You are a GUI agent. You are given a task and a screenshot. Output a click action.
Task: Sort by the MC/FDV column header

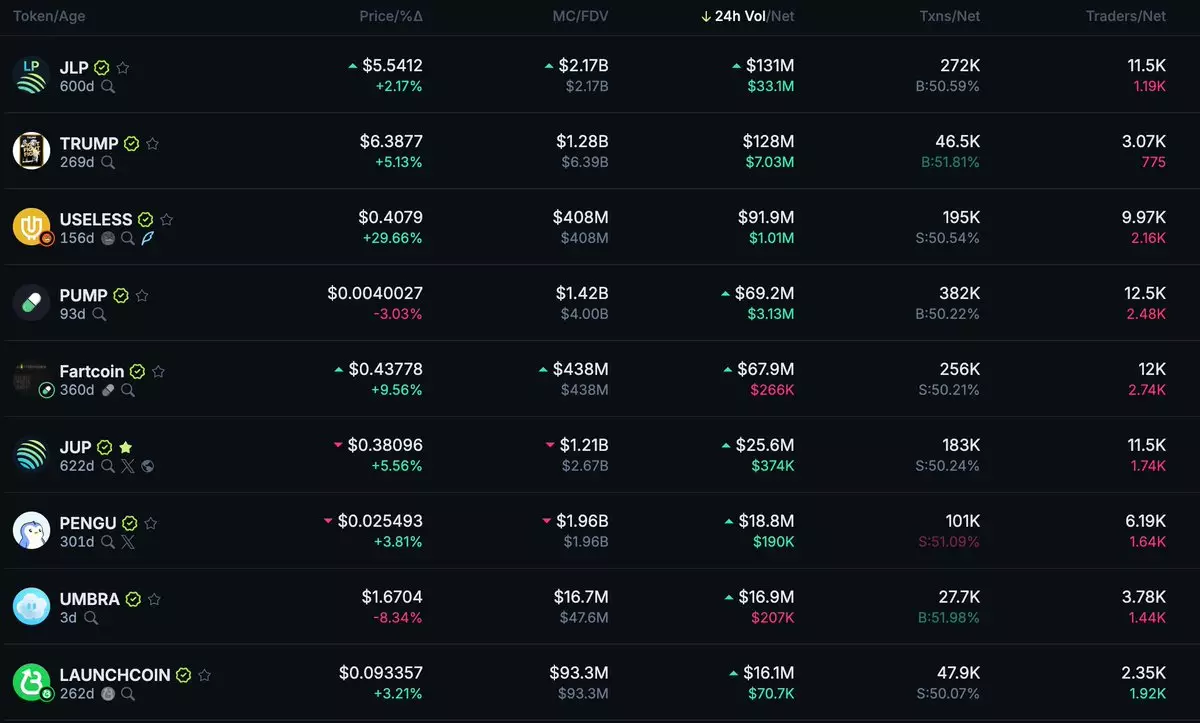click(580, 16)
